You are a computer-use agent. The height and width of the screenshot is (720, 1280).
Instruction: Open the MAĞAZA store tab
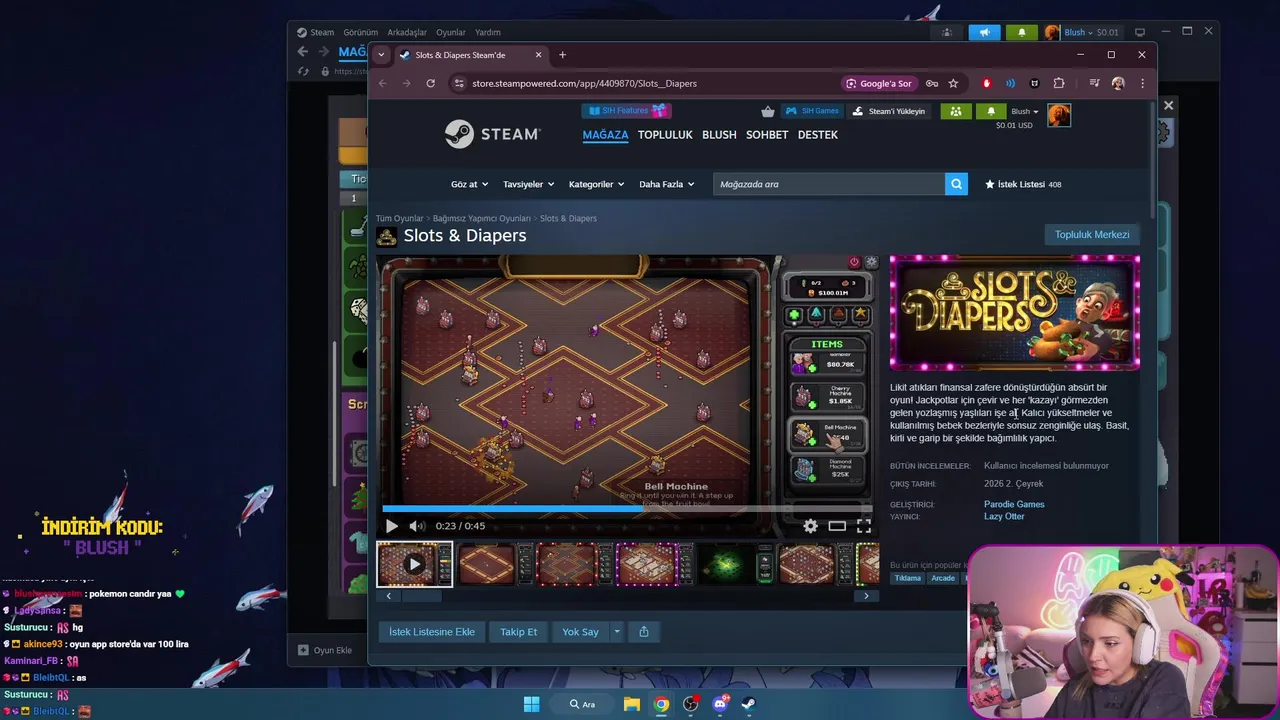point(605,135)
